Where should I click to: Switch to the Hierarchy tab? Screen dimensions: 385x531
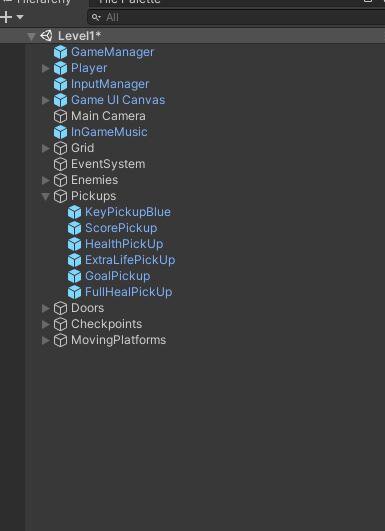[41, 2]
